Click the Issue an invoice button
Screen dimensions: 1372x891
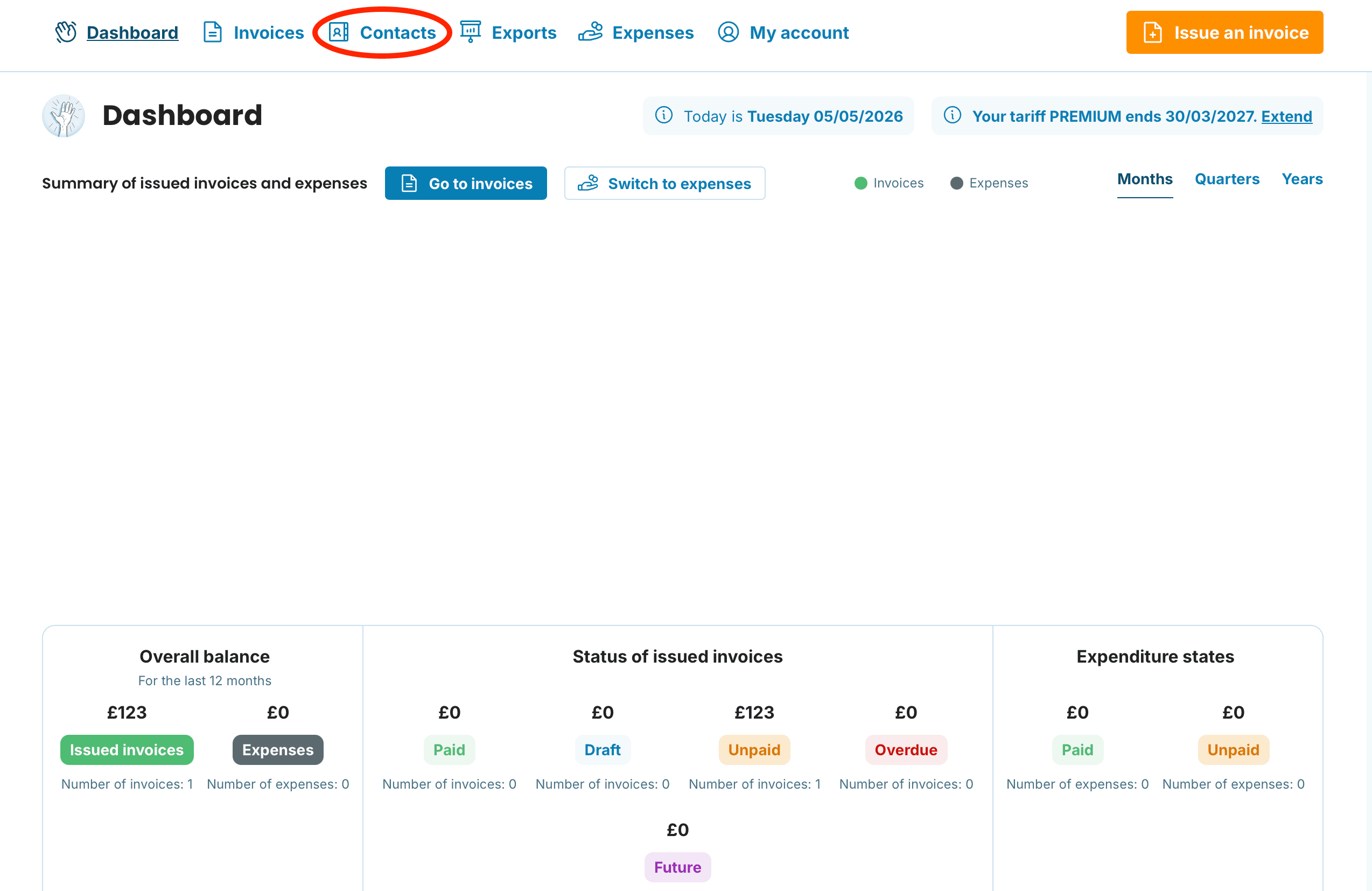point(1224,32)
